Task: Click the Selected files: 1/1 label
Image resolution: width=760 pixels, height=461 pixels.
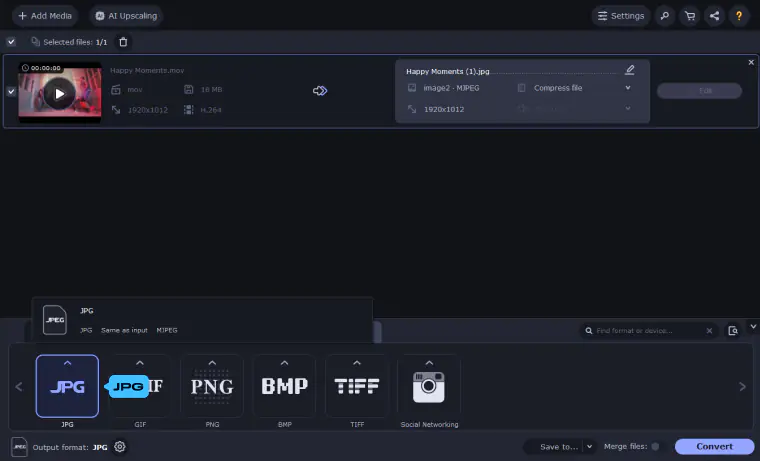Action: pos(75,42)
